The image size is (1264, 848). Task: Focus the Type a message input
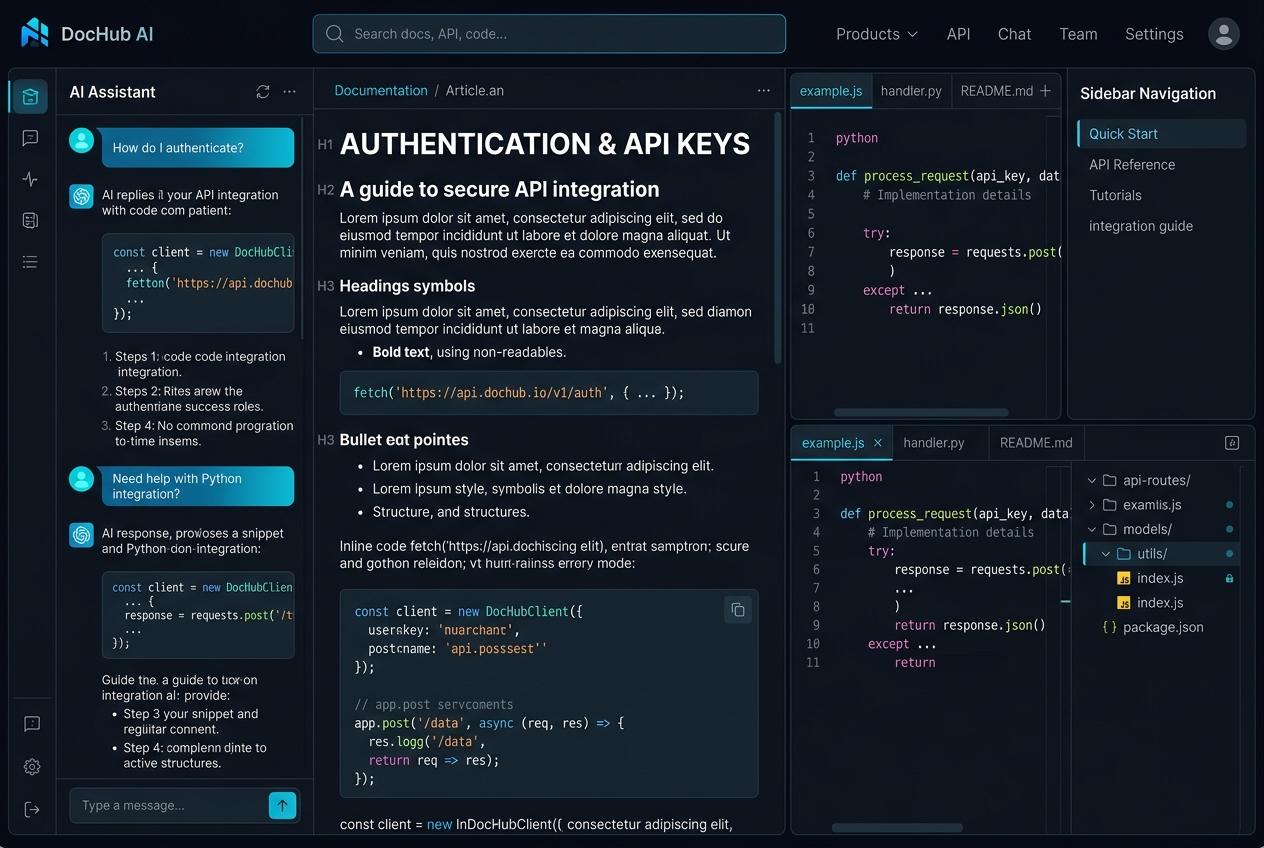[x=168, y=805]
